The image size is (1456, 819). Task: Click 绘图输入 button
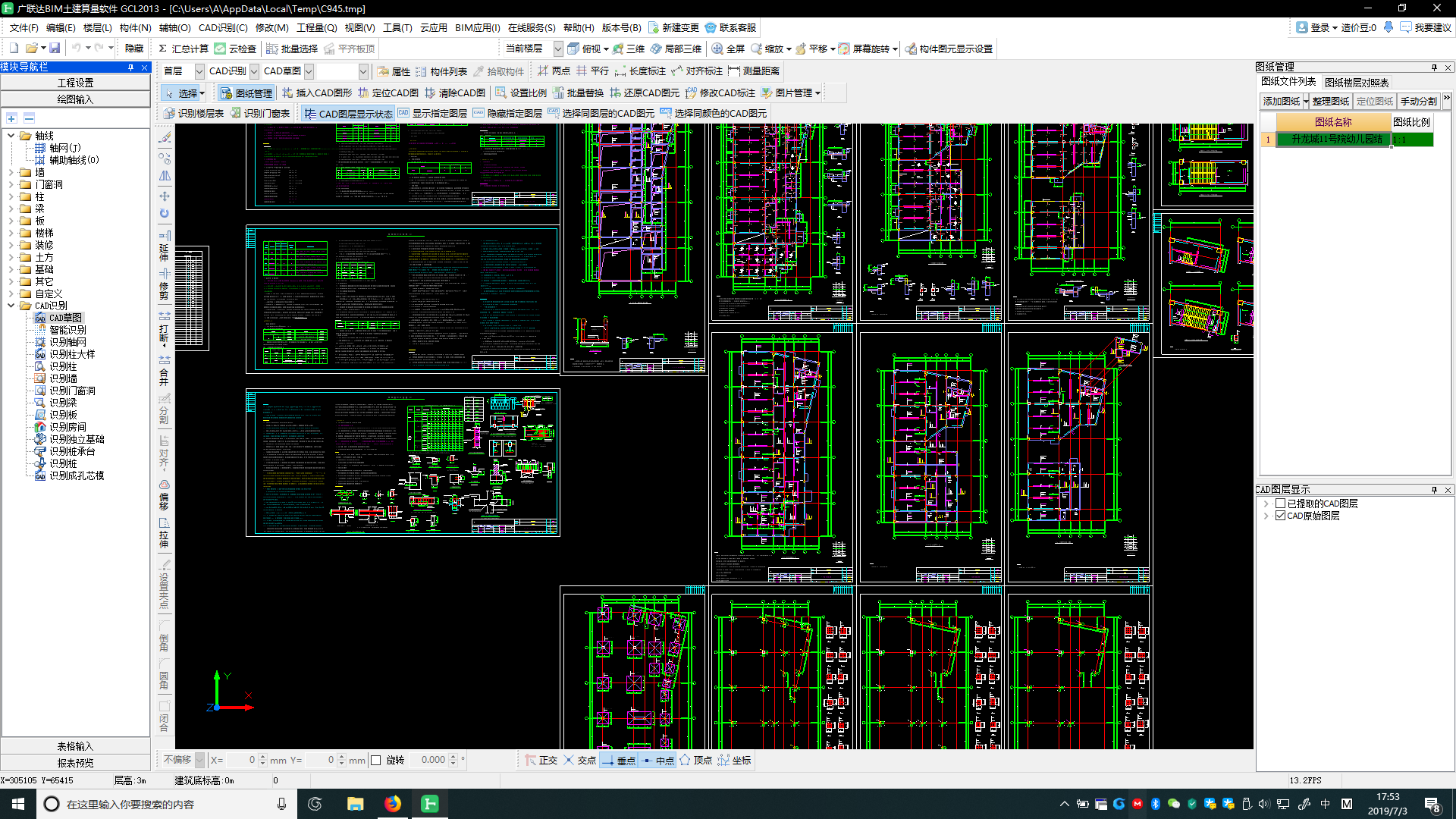[x=75, y=99]
